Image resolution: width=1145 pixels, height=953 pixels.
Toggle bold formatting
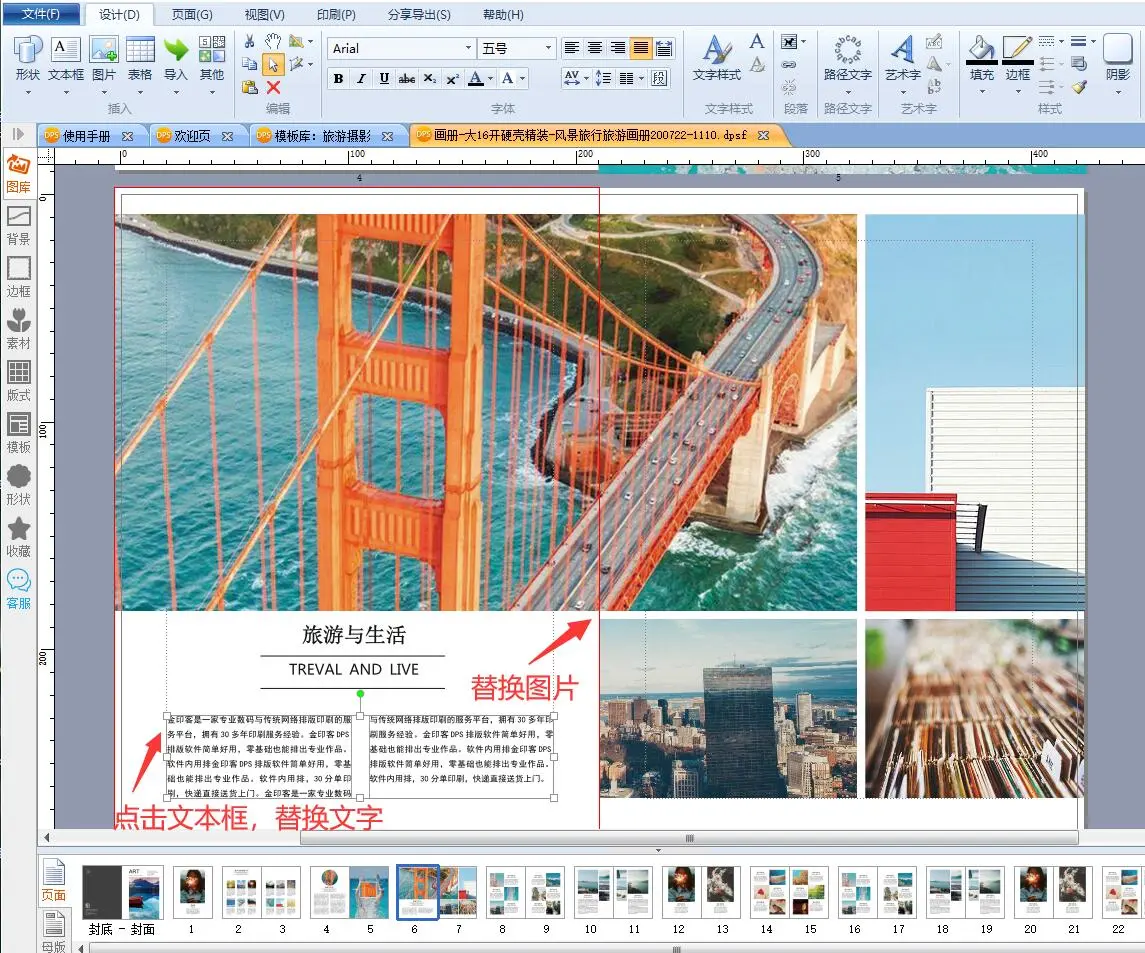point(338,79)
